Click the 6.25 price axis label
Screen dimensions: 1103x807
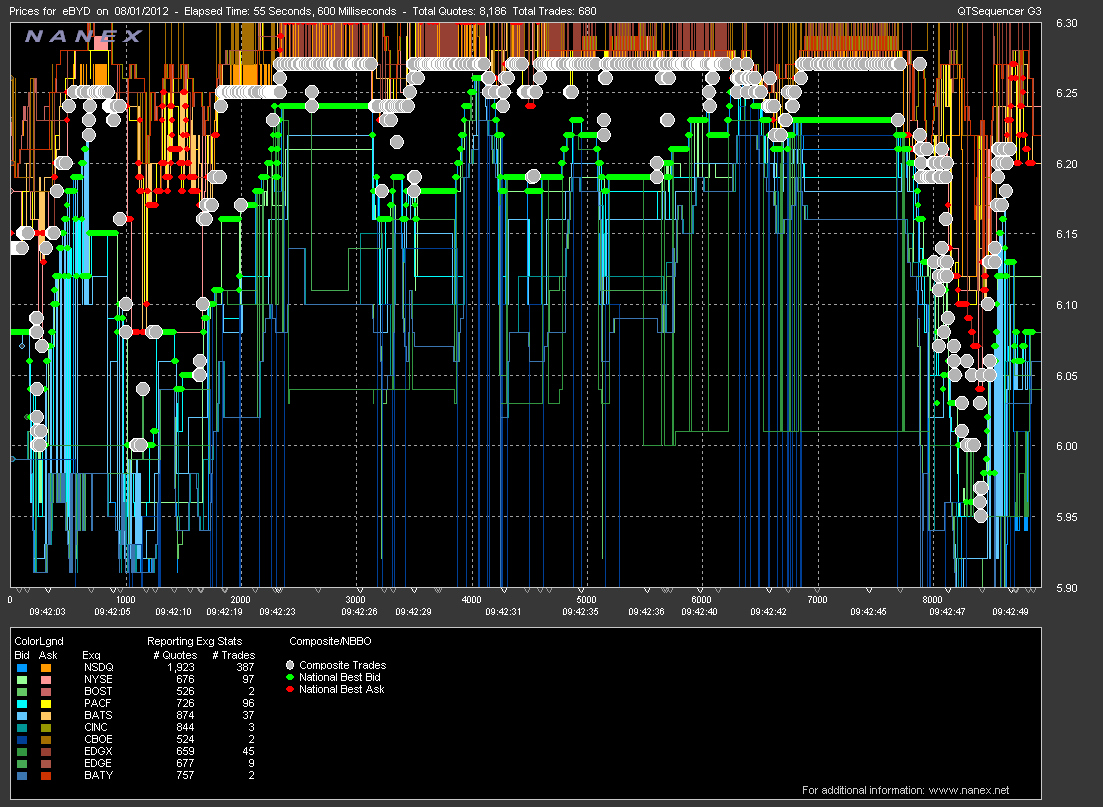1066,93
